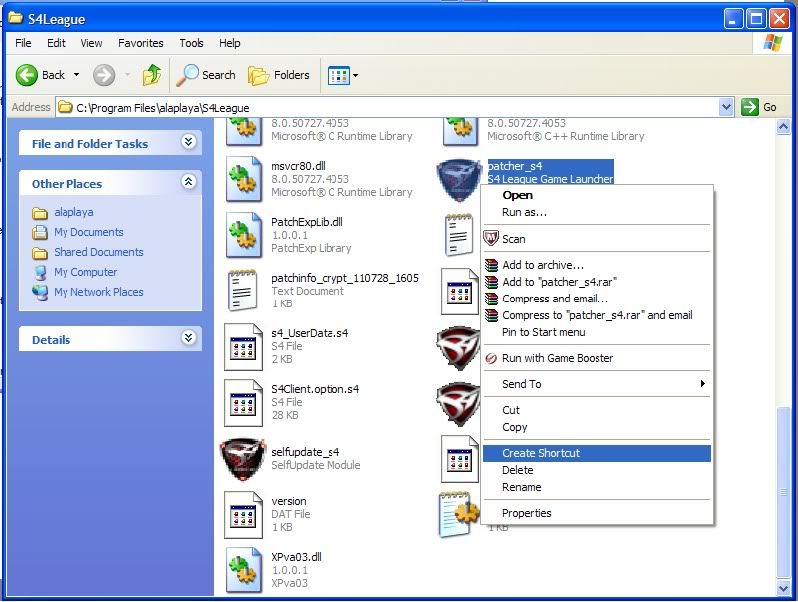Click the vertical scrollbar up arrow
Image resolution: width=798 pixels, height=602 pixels.
coord(783,126)
